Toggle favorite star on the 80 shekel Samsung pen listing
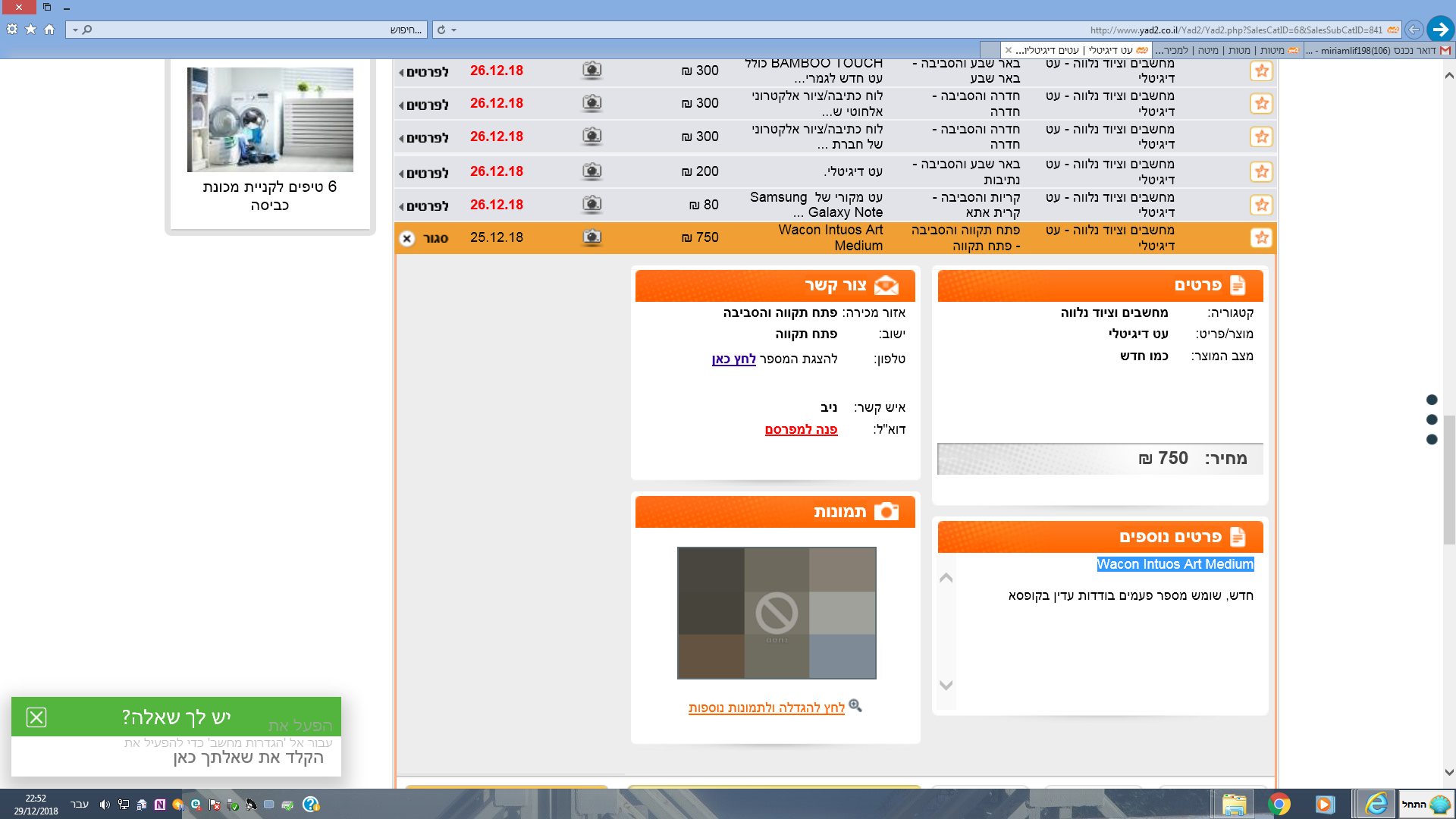This screenshot has width=1456, height=819. pyautogui.click(x=1261, y=205)
